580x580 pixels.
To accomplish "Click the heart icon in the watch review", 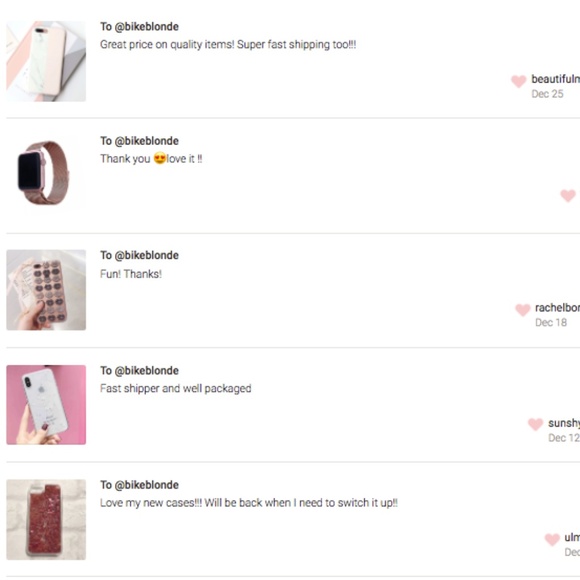I will coord(568,196).
